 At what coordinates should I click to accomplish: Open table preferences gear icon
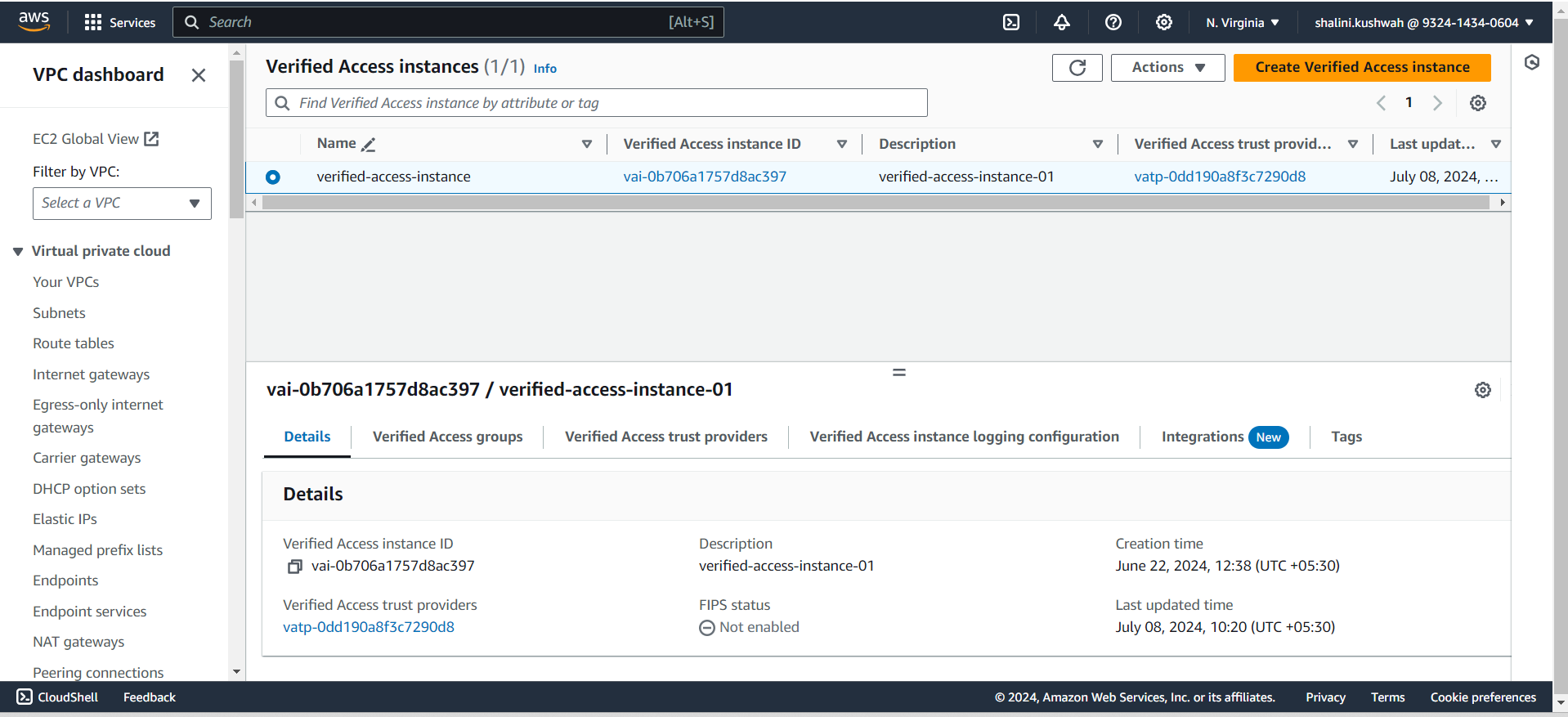(x=1478, y=103)
